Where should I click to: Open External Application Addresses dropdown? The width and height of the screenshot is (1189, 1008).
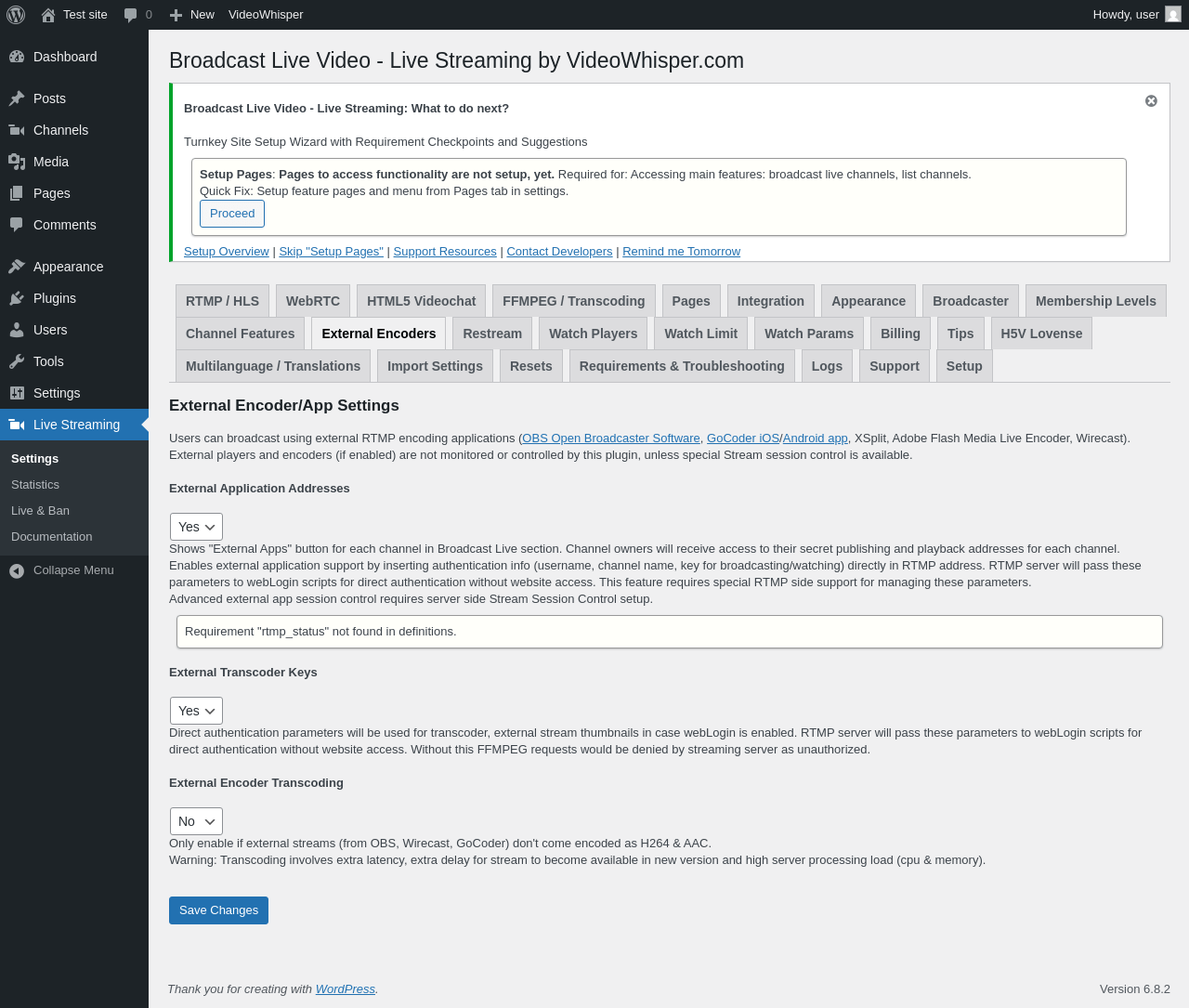click(196, 527)
